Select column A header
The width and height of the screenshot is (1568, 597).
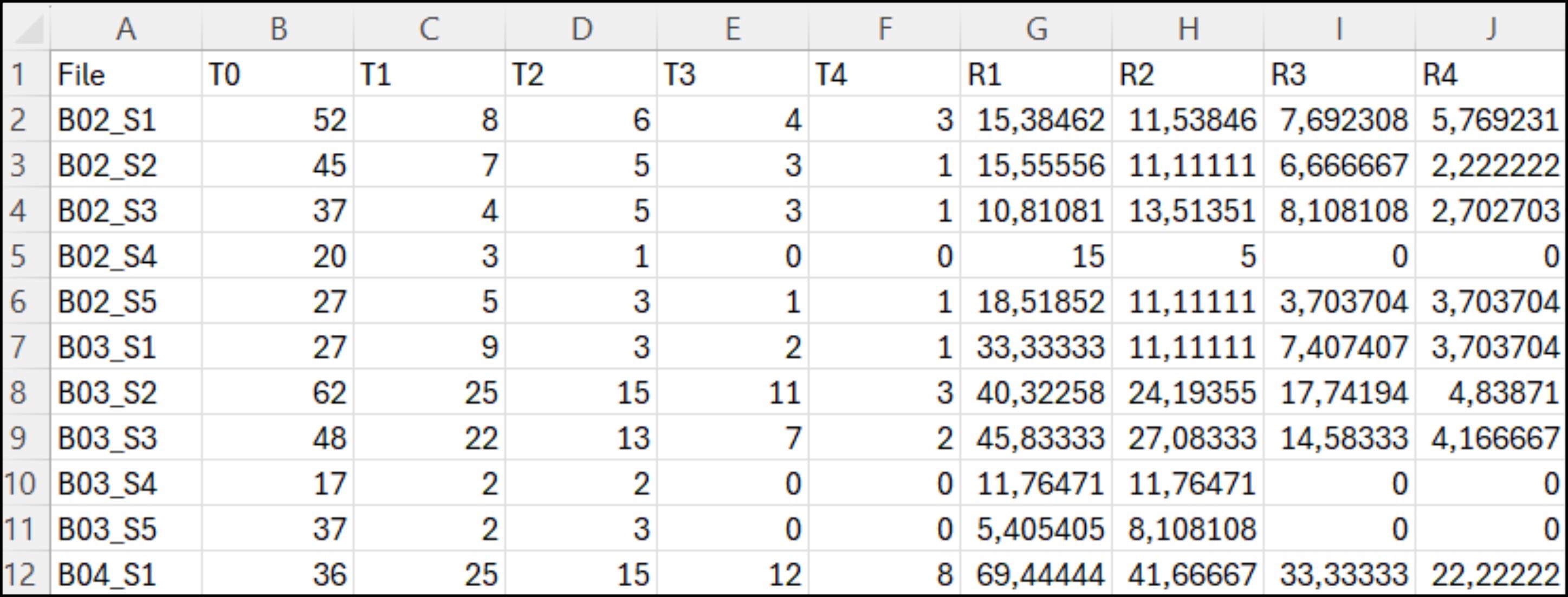126,29
